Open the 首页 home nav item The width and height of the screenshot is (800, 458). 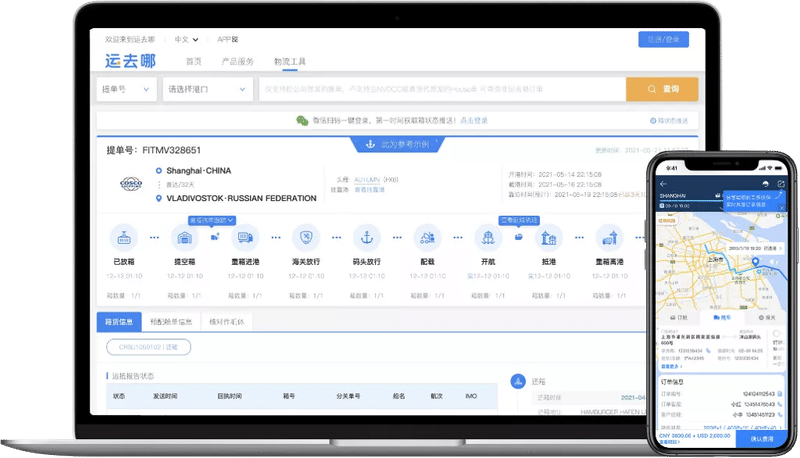click(193, 62)
